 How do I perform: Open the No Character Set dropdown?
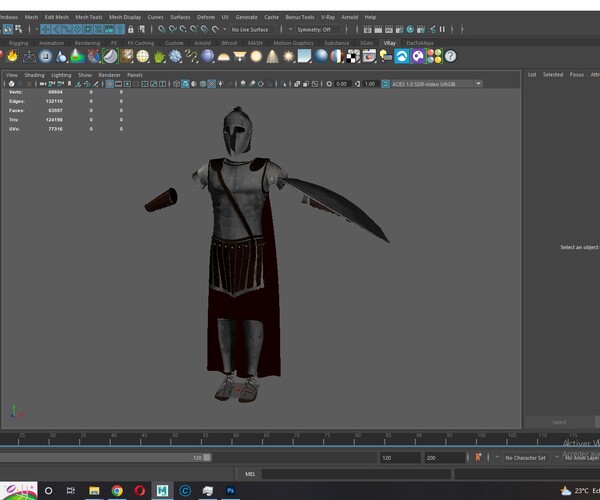coord(525,458)
